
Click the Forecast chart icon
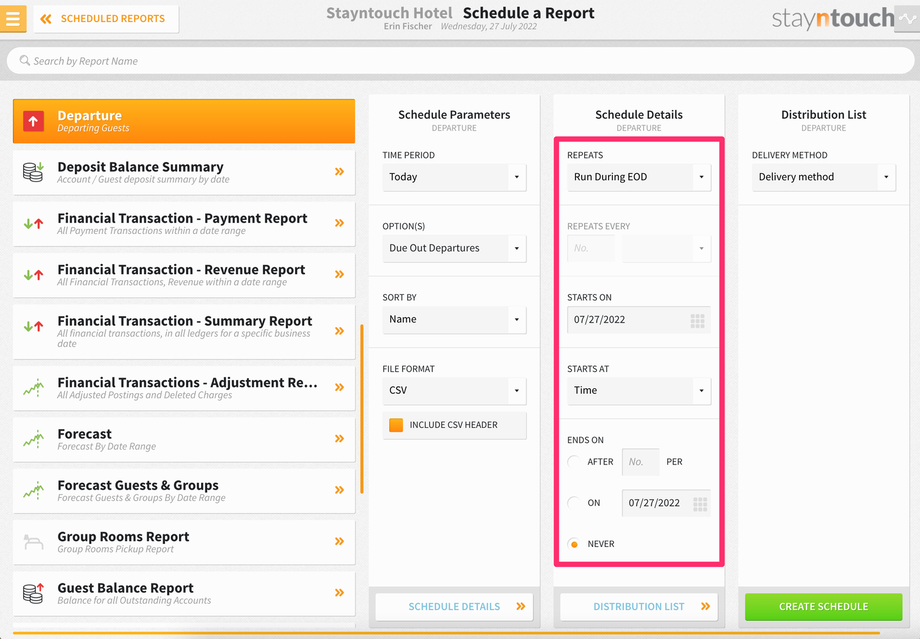tap(33, 438)
